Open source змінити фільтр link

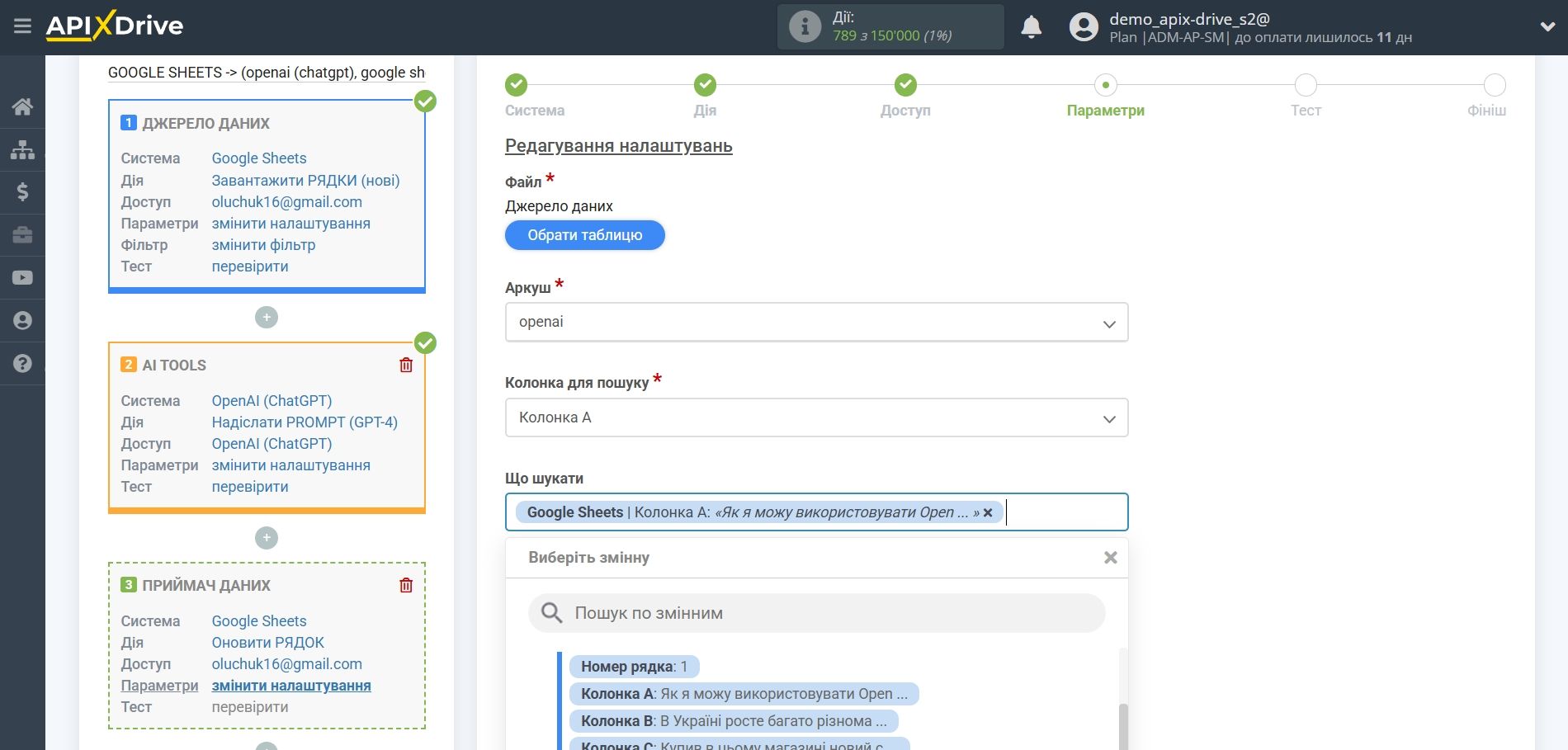[x=263, y=245]
